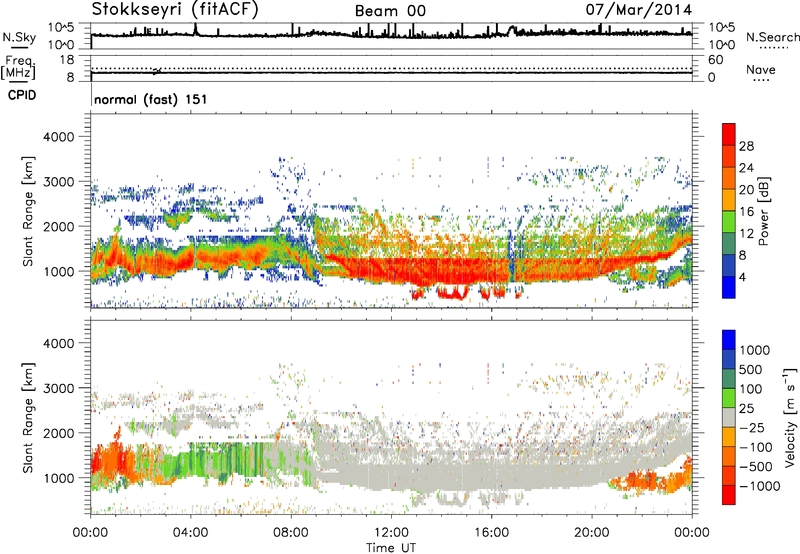Select the 4 dB colorbar tick
800x554 pixels.
click(743, 278)
